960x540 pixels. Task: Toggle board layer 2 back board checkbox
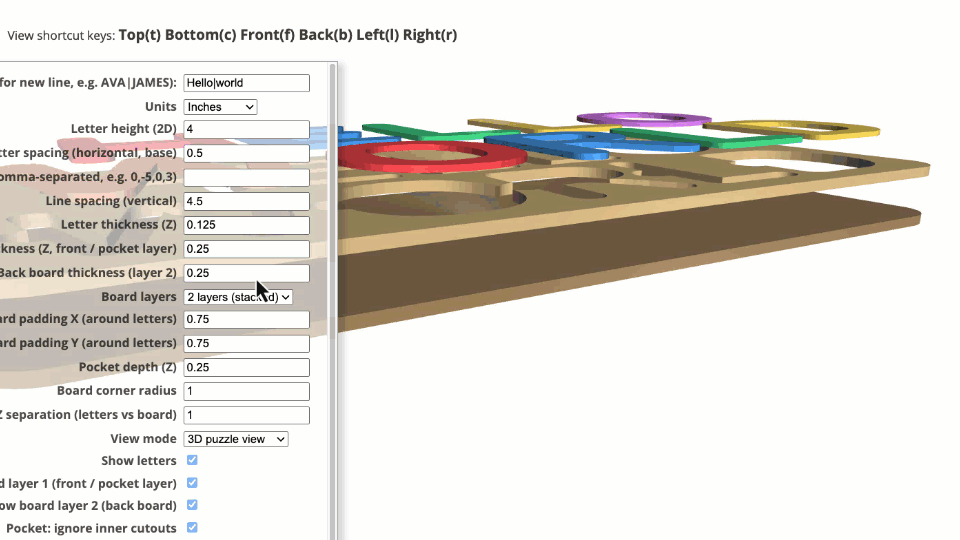[192, 505]
